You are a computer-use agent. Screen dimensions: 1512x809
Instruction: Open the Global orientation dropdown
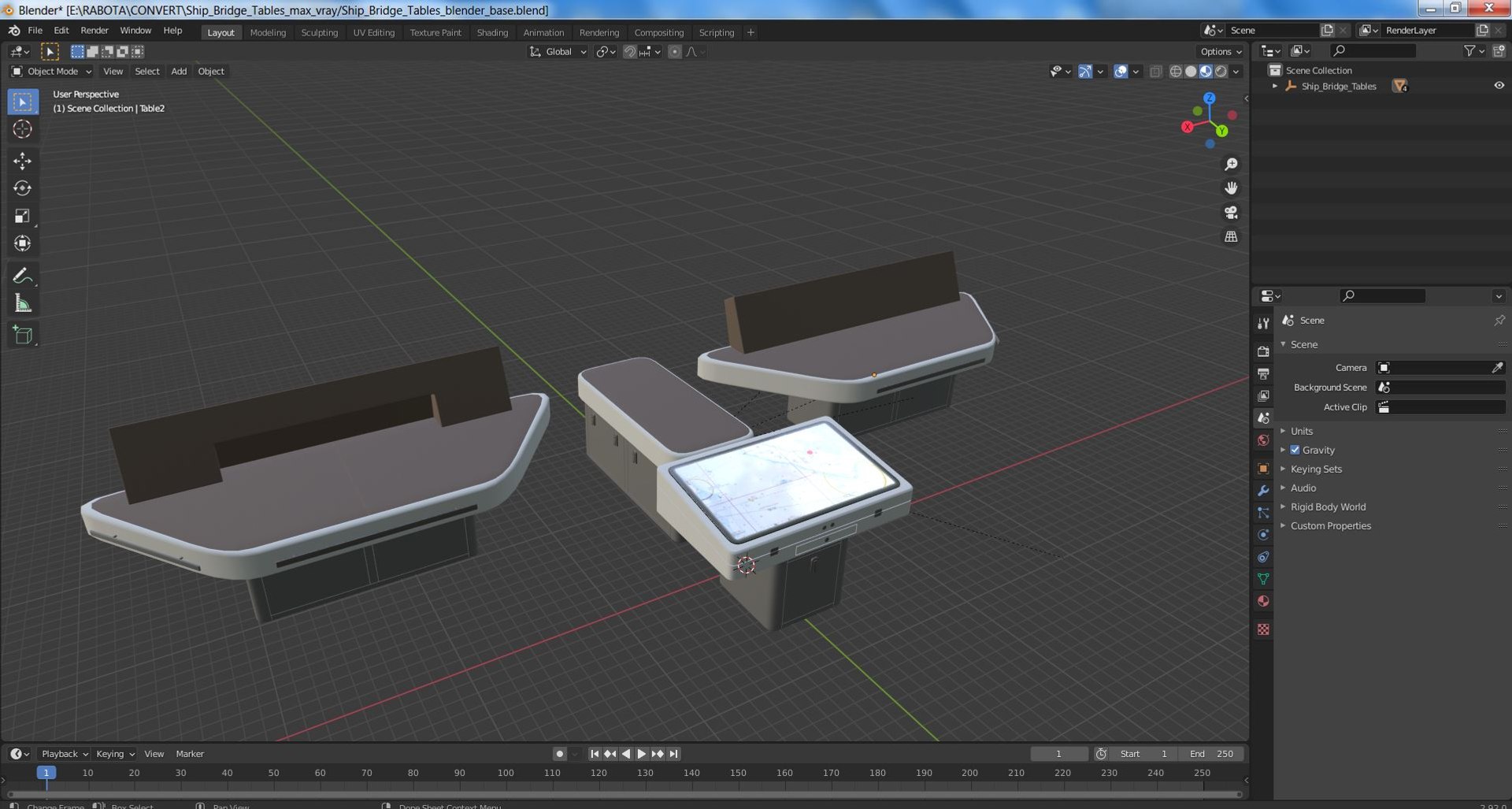[558, 52]
